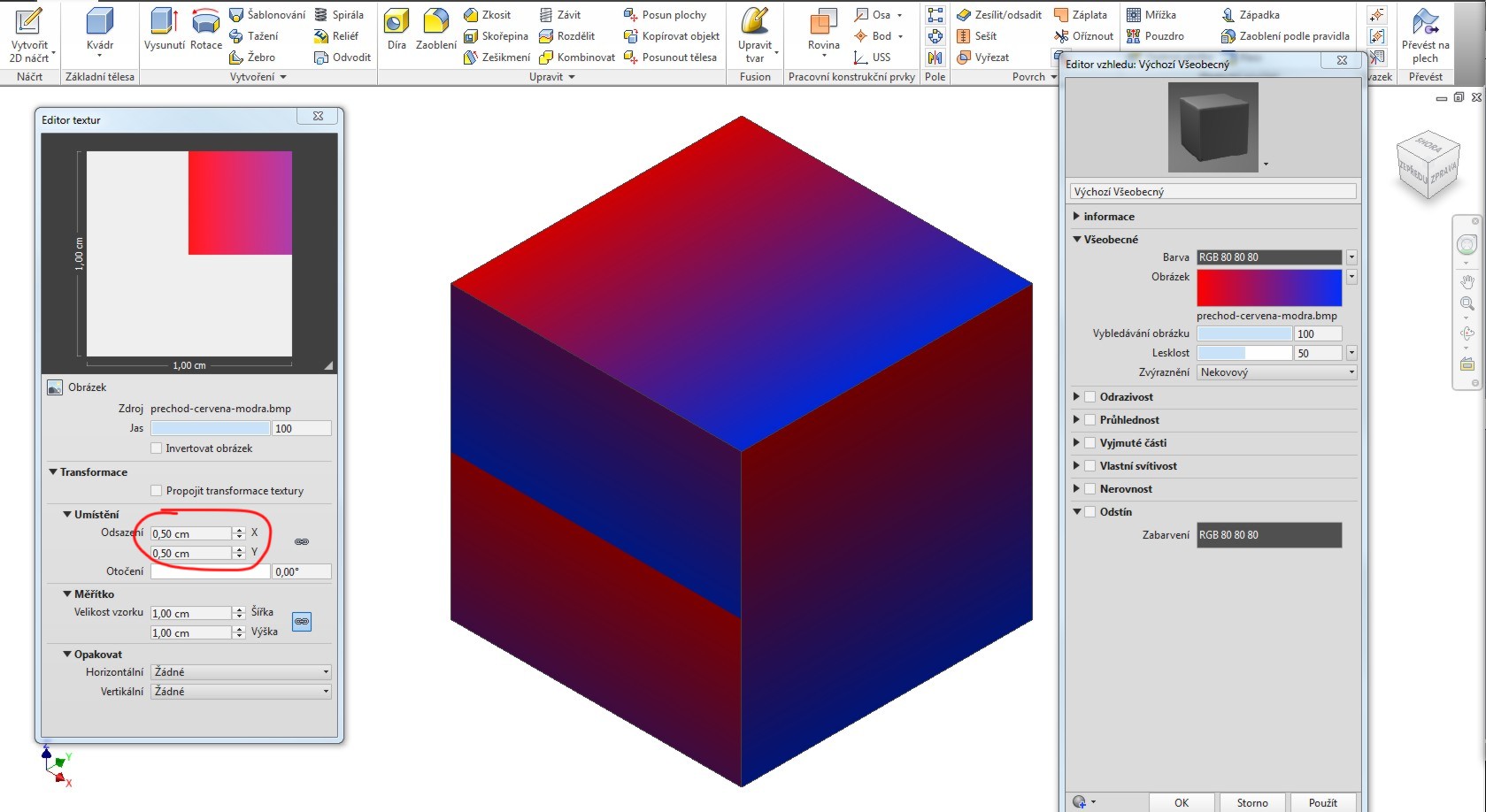The height and width of the screenshot is (812, 1486).
Task: Select the Odsazení X offset field
Action: pos(191,533)
